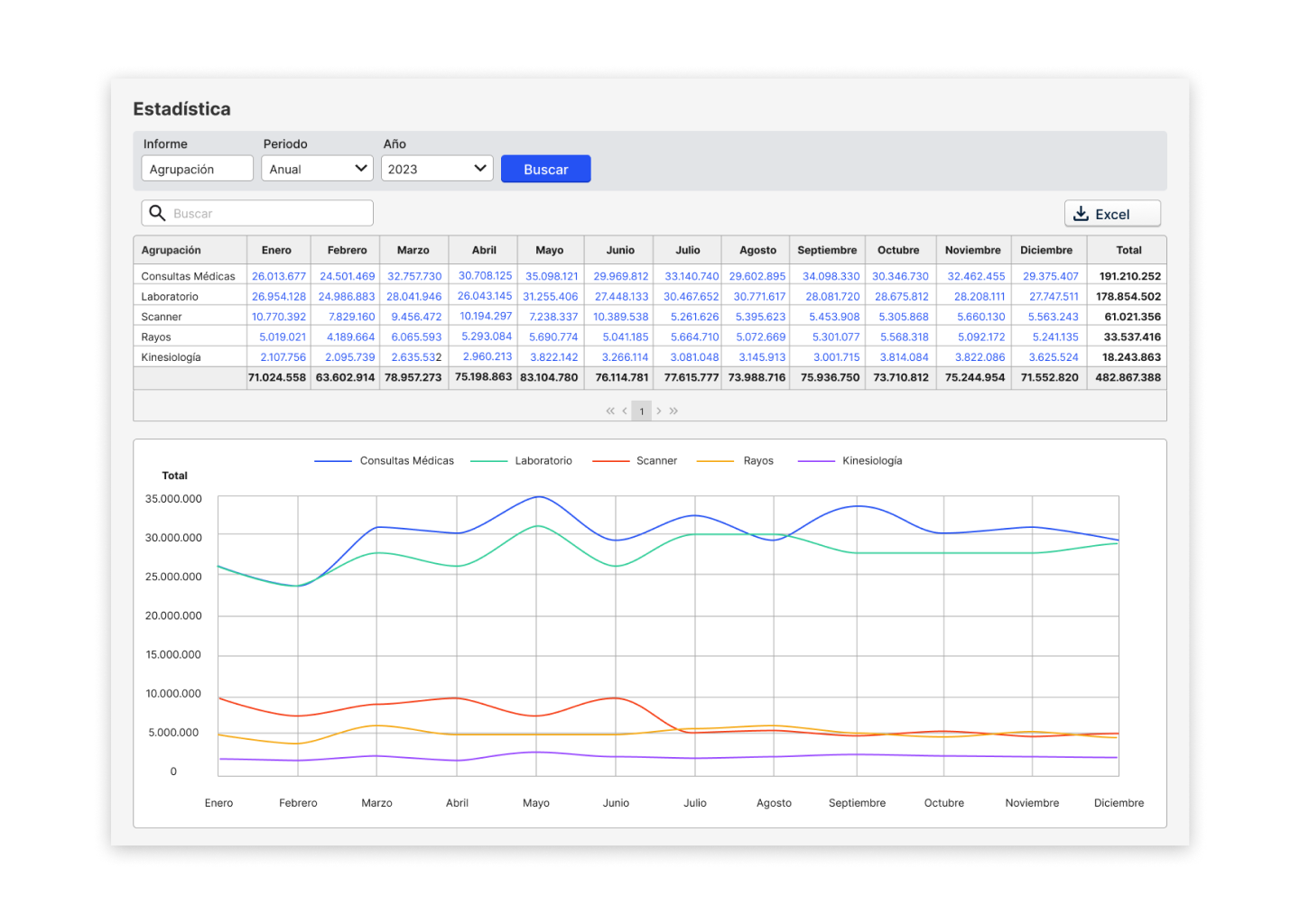Click the Diciembre column header
Viewport: 1300px width, 924px height.
(x=1047, y=250)
